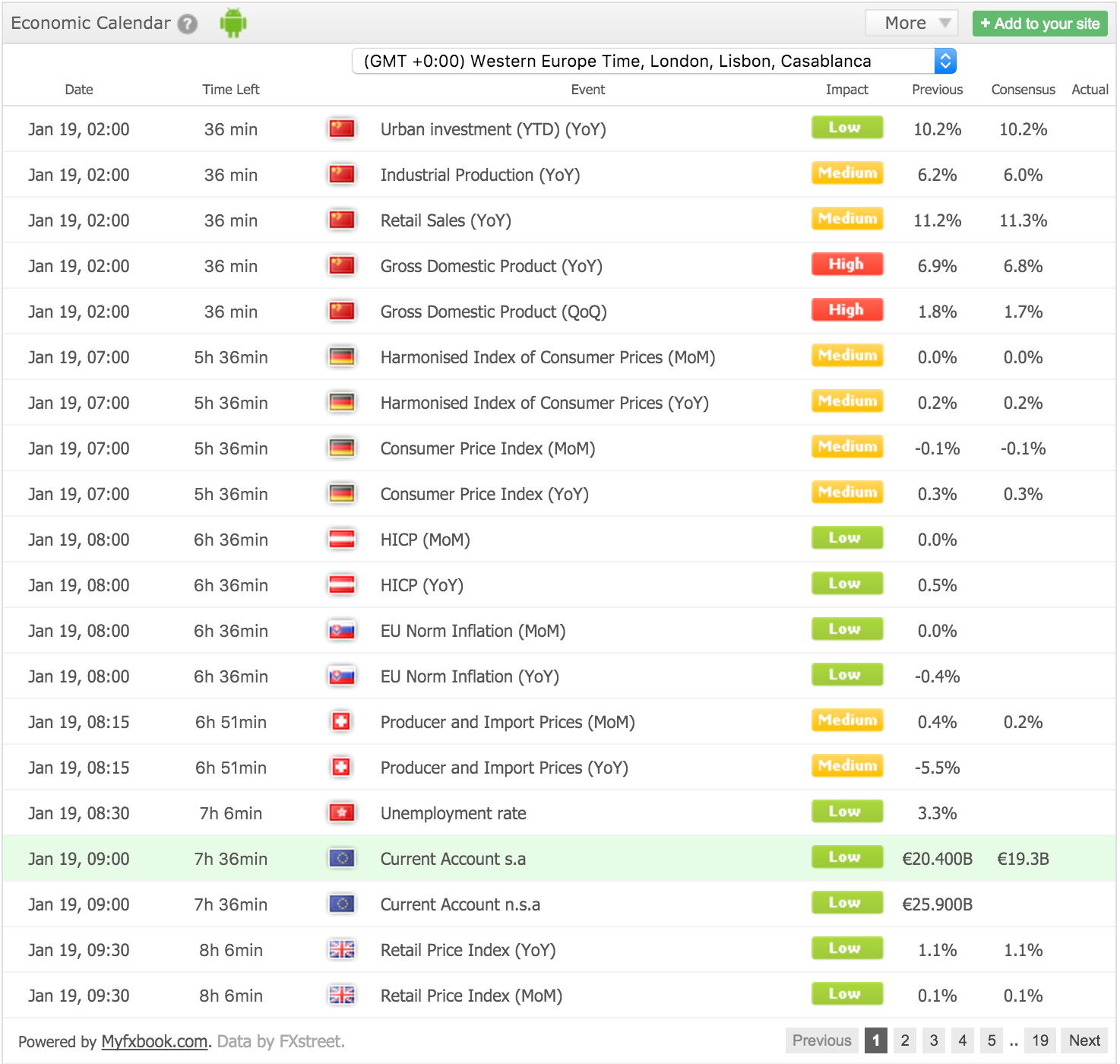Click the Android app icon
The width and height of the screenshot is (1120, 1064).
click(233, 24)
